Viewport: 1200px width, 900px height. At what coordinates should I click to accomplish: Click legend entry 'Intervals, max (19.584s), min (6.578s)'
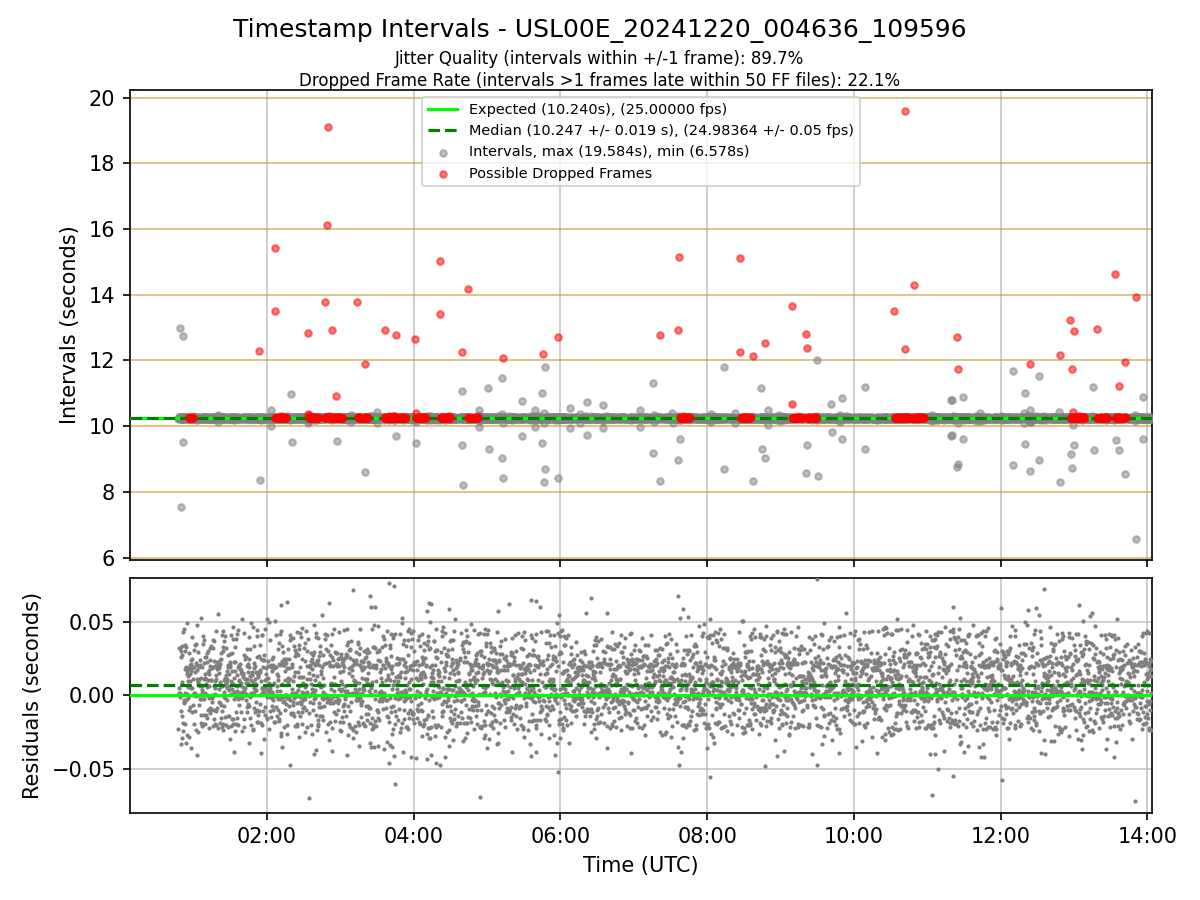coord(609,151)
